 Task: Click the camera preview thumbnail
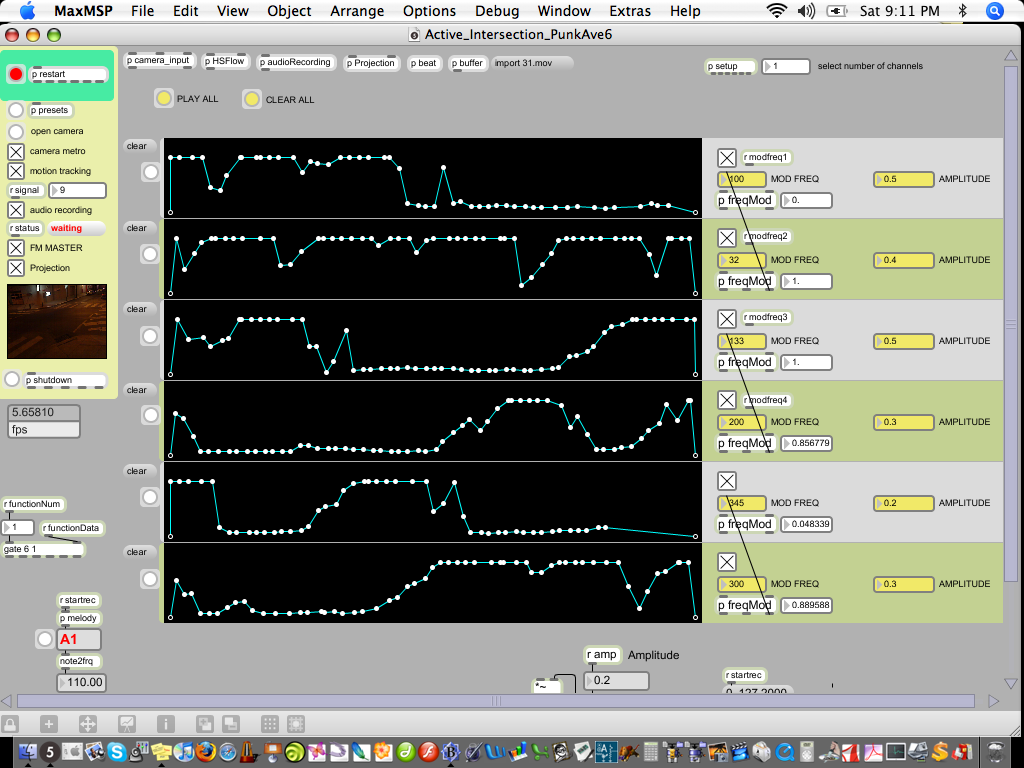click(x=56, y=321)
